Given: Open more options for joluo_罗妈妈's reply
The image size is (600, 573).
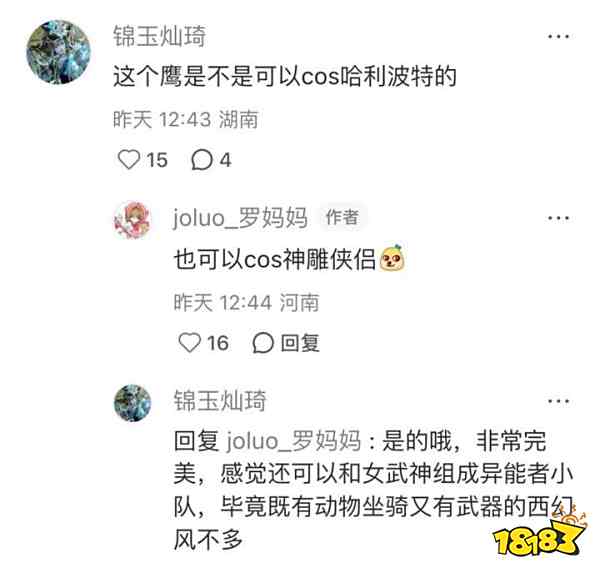Looking at the screenshot, I should (559, 218).
